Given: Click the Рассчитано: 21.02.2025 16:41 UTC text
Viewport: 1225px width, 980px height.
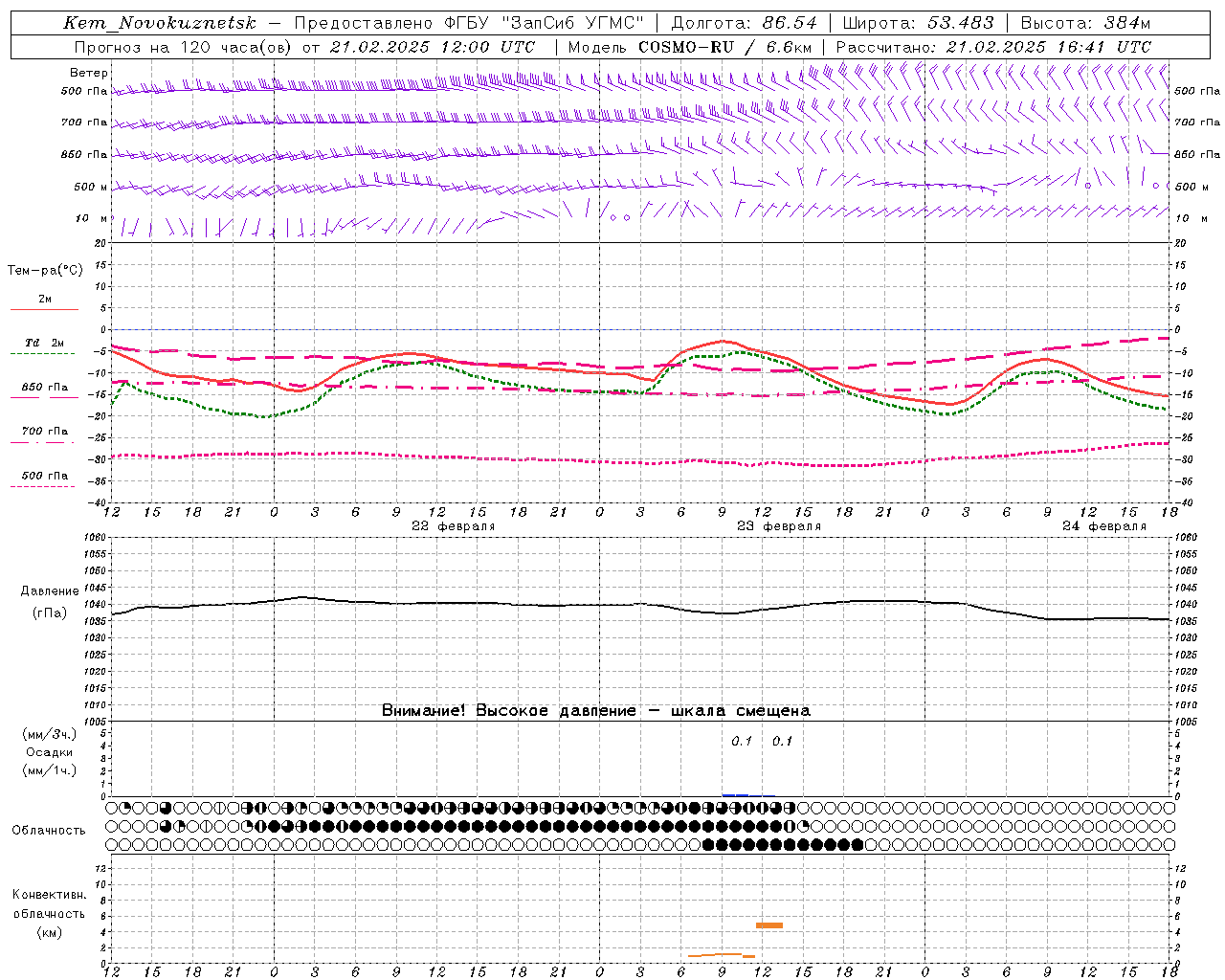Looking at the screenshot, I should point(993,47).
